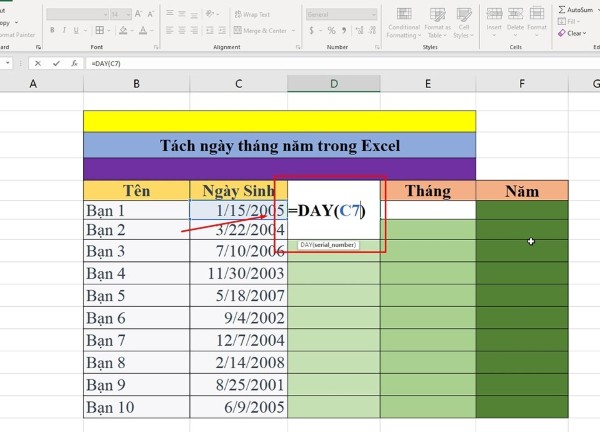Click the Decrease Decimal icon
Screen dimensions: 600x432
[x=372, y=30]
